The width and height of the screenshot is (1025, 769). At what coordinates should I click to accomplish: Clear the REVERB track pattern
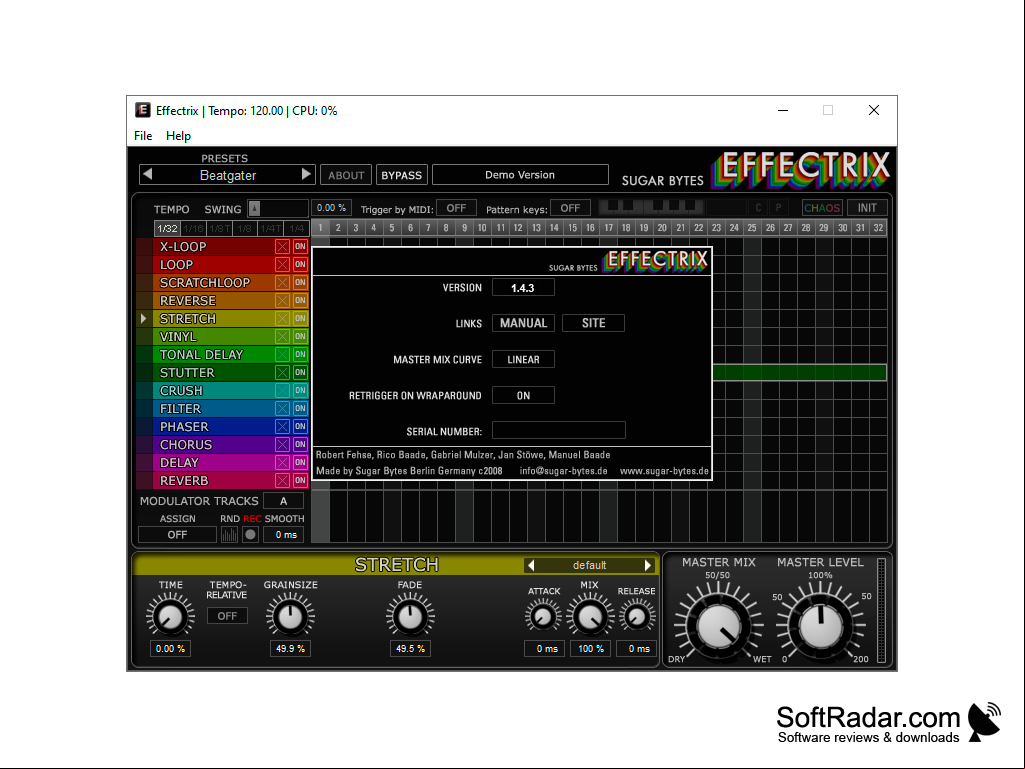click(282, 481)
